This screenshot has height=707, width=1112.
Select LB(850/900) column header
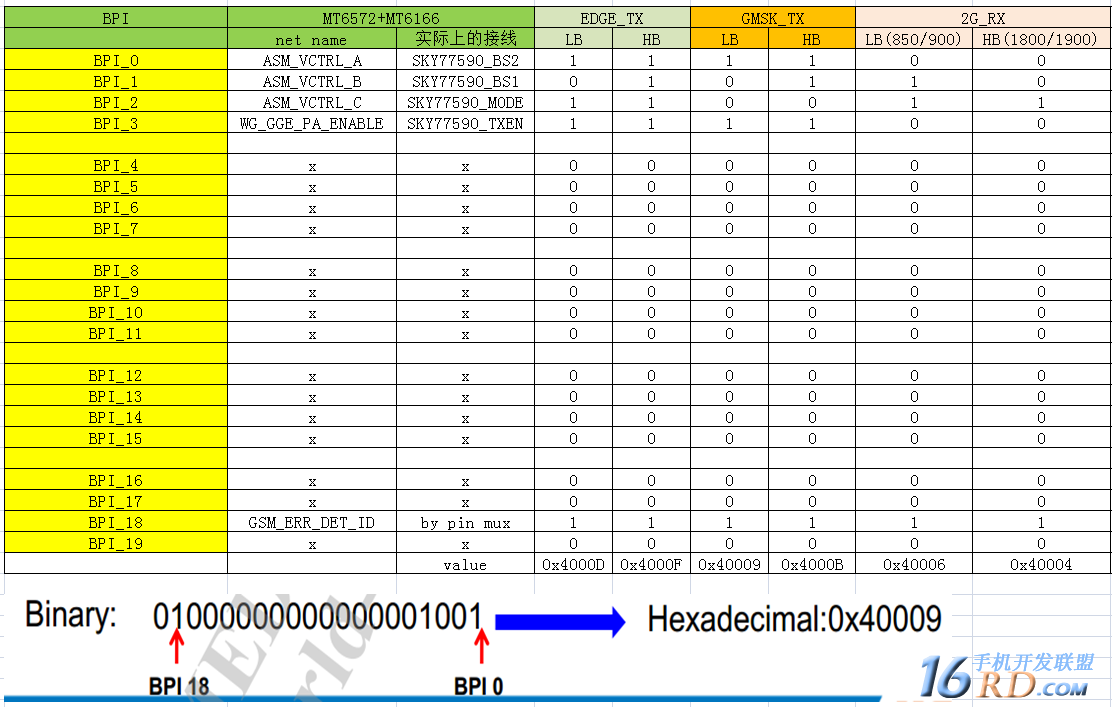[913, 39]
